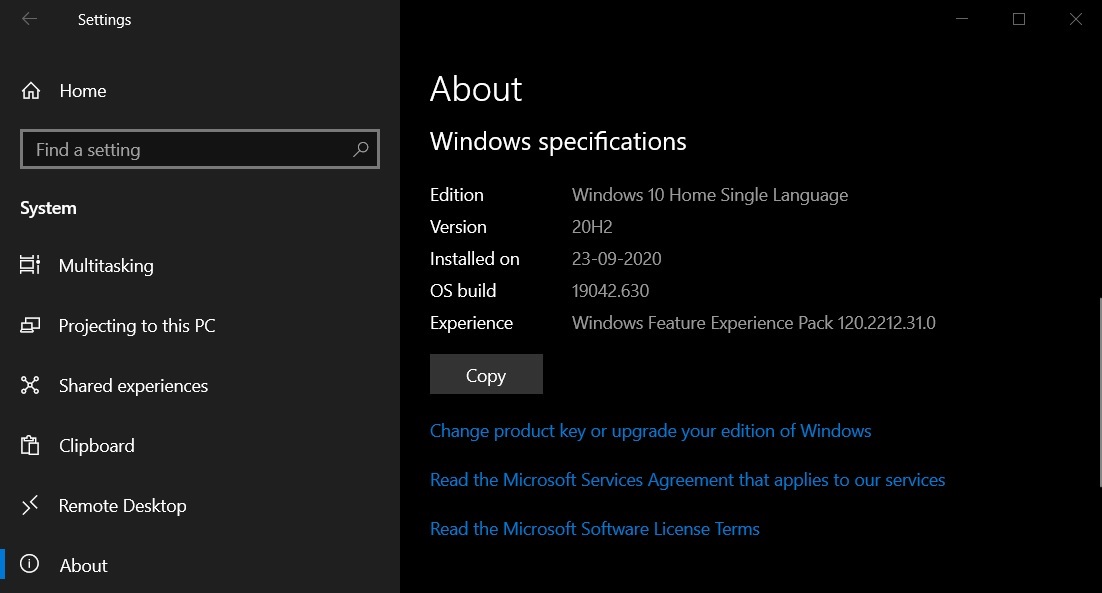1102x593 pixels.
Task: Click the back arrow in Settings header
Action: pos(29,19)
